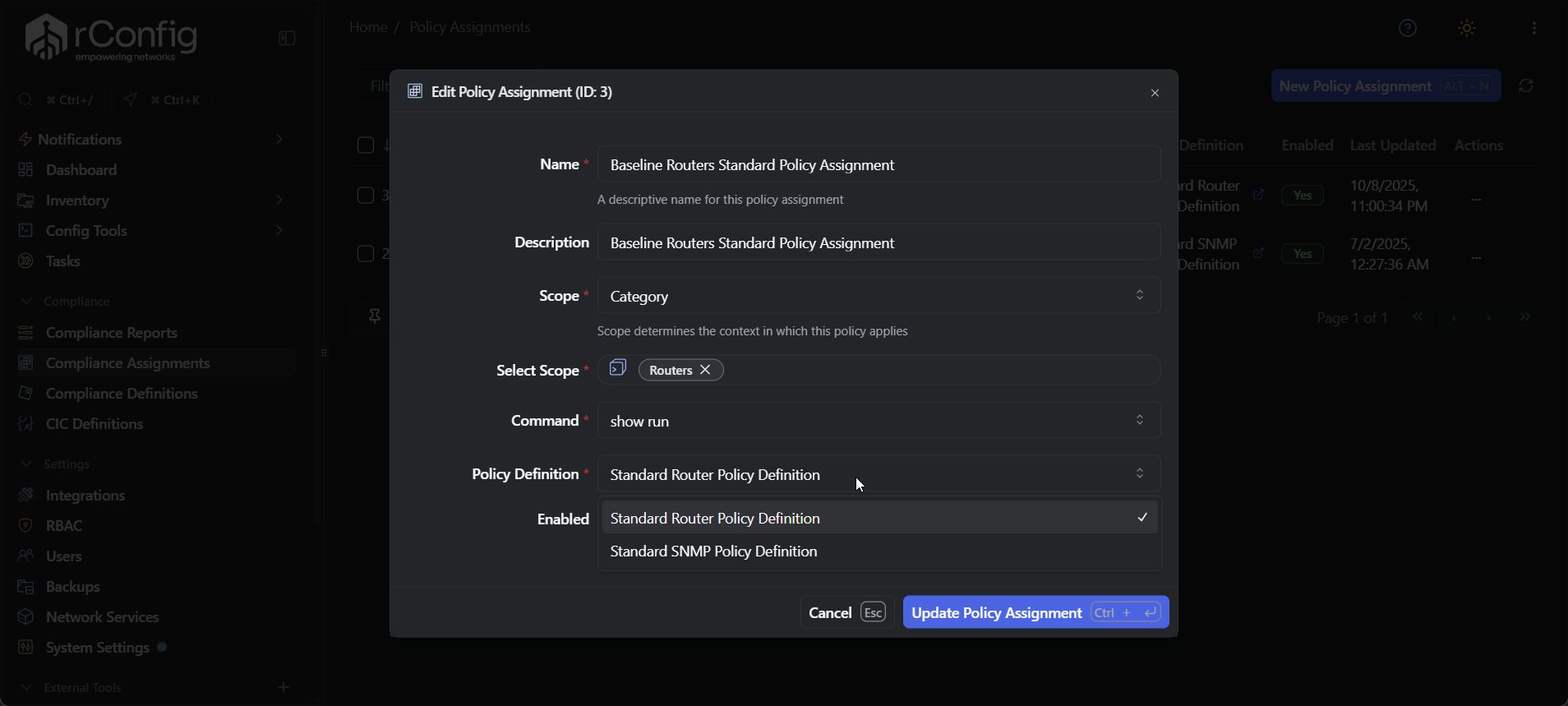Open Compliance Assignments page
The width and height of the screenshot is (1568, 706).
coord(128,363)
